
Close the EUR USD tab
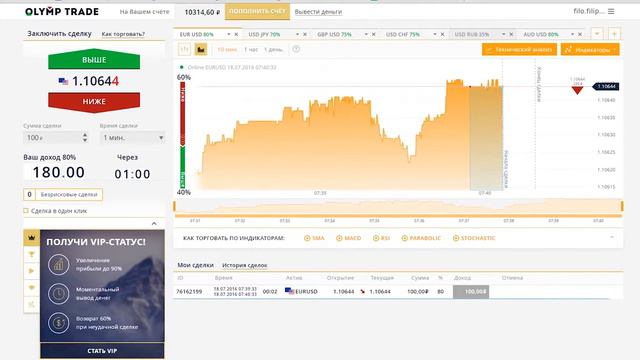click(x=236, y=35)
